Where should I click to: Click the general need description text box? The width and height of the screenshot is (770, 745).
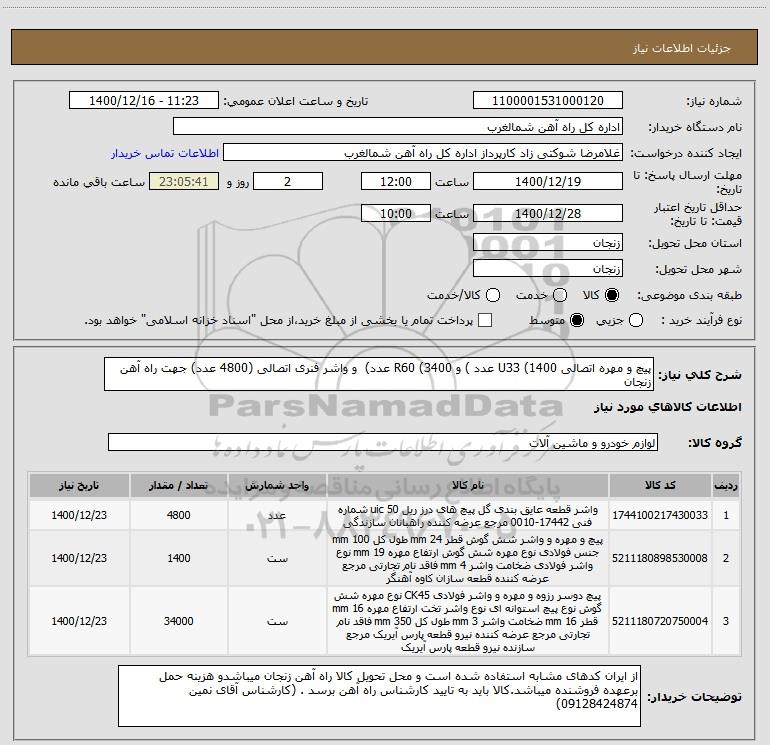point(379,374)
